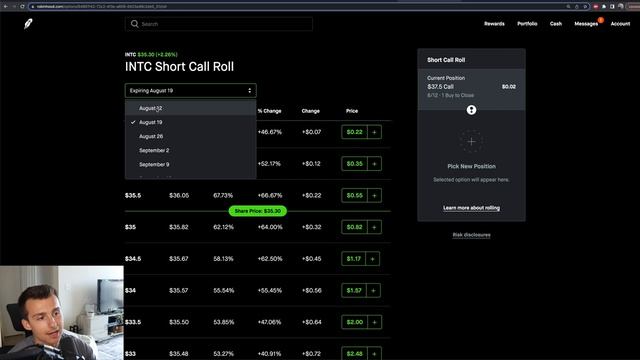This screenshot has height=360, width=640.
Task: Click the $0.22 price button
Action: point(354,132)
